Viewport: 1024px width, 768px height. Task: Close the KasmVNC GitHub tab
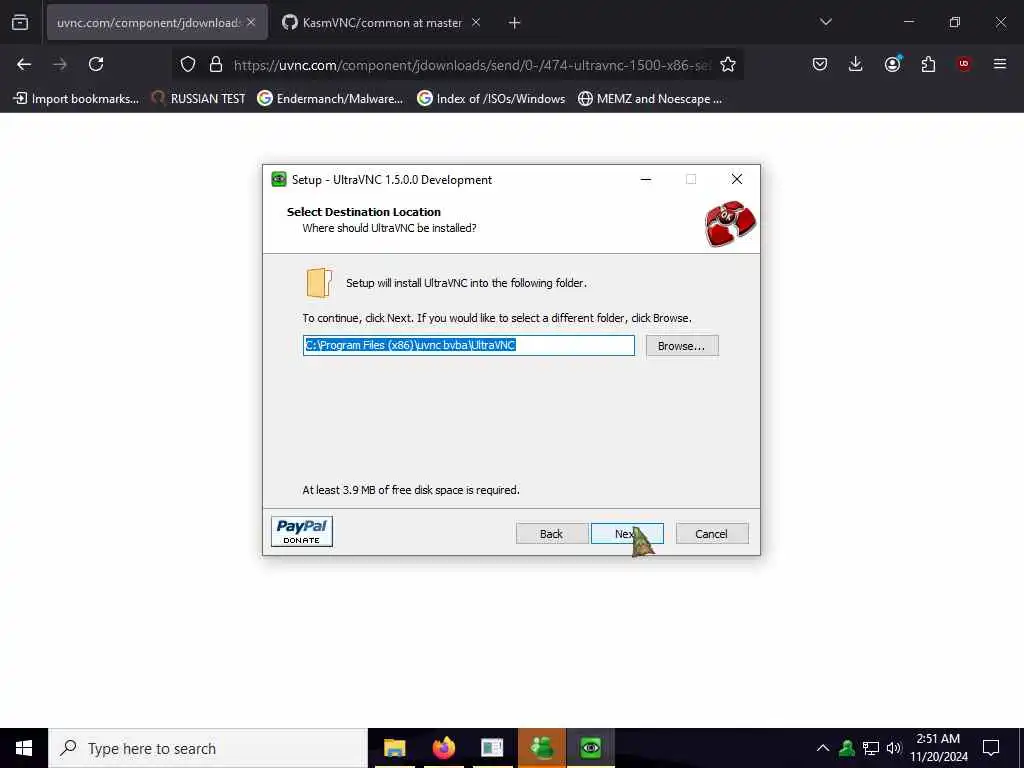476,22
